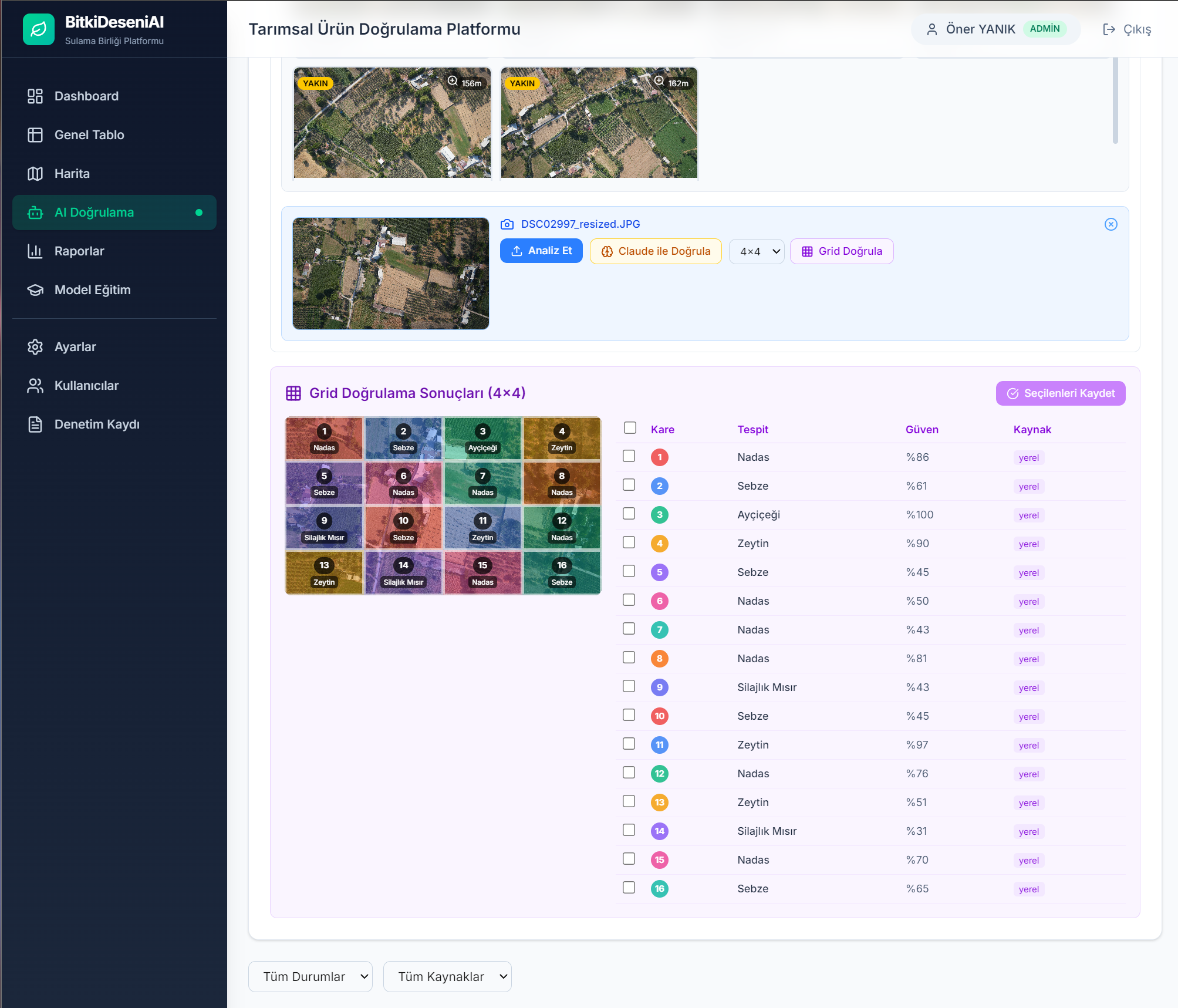Zoom magnifier icon on the 156m thumbnail
The image size is (1178, 1008).
pos(453,81)
